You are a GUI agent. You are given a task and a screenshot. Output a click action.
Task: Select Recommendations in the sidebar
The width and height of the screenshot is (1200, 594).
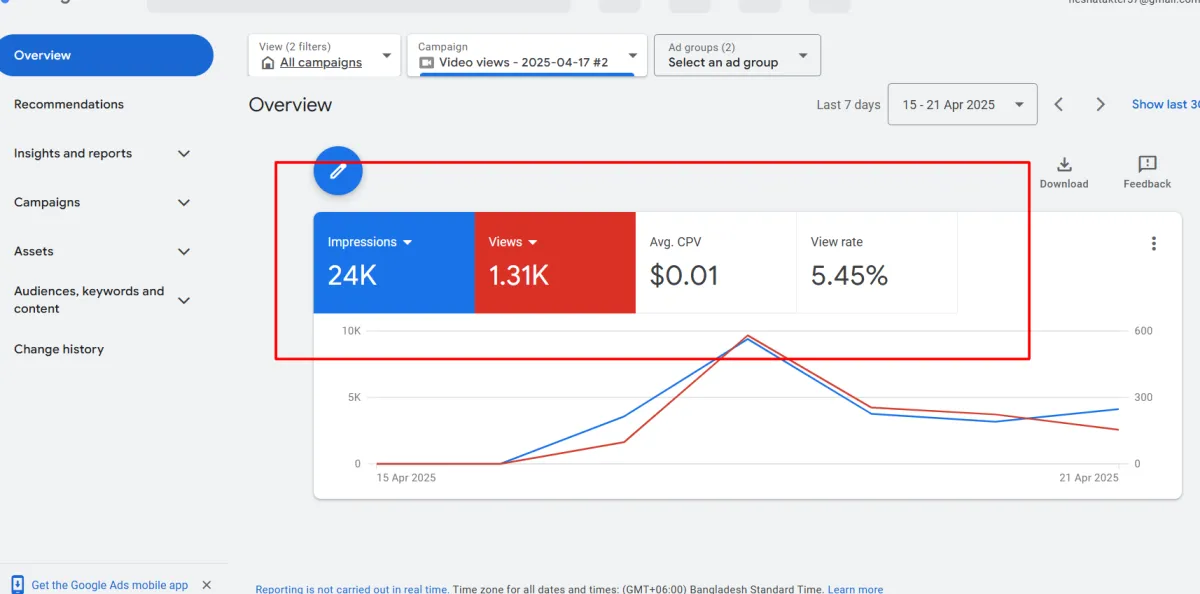click(x=69, y=105)
